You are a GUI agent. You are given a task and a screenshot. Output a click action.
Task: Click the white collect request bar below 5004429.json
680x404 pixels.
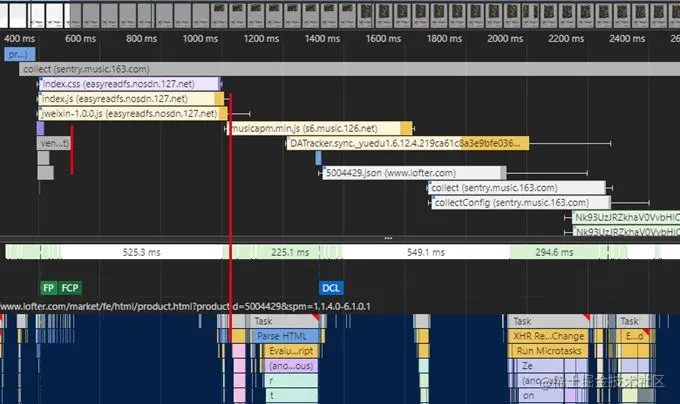517,188
